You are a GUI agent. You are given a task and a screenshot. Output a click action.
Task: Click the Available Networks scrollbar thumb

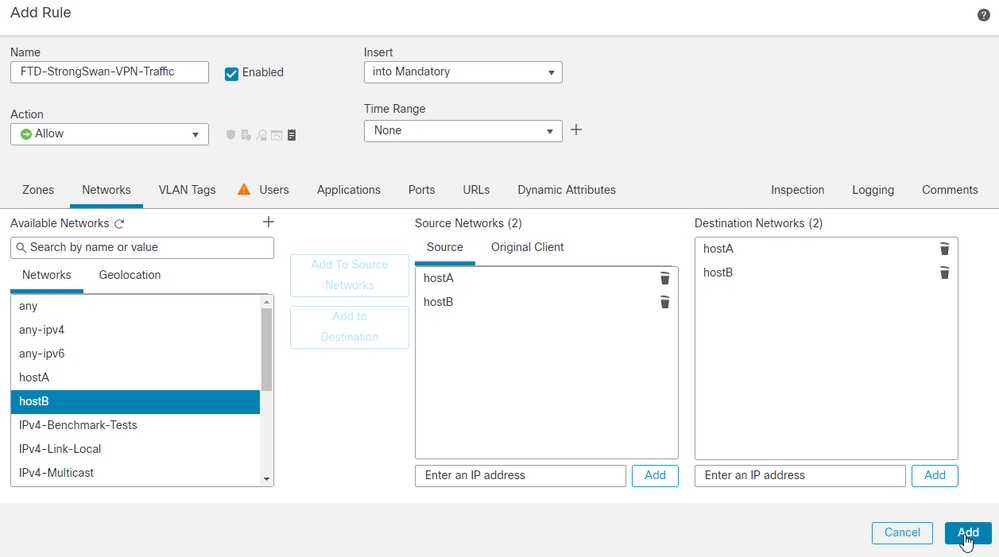coord(266,349)
